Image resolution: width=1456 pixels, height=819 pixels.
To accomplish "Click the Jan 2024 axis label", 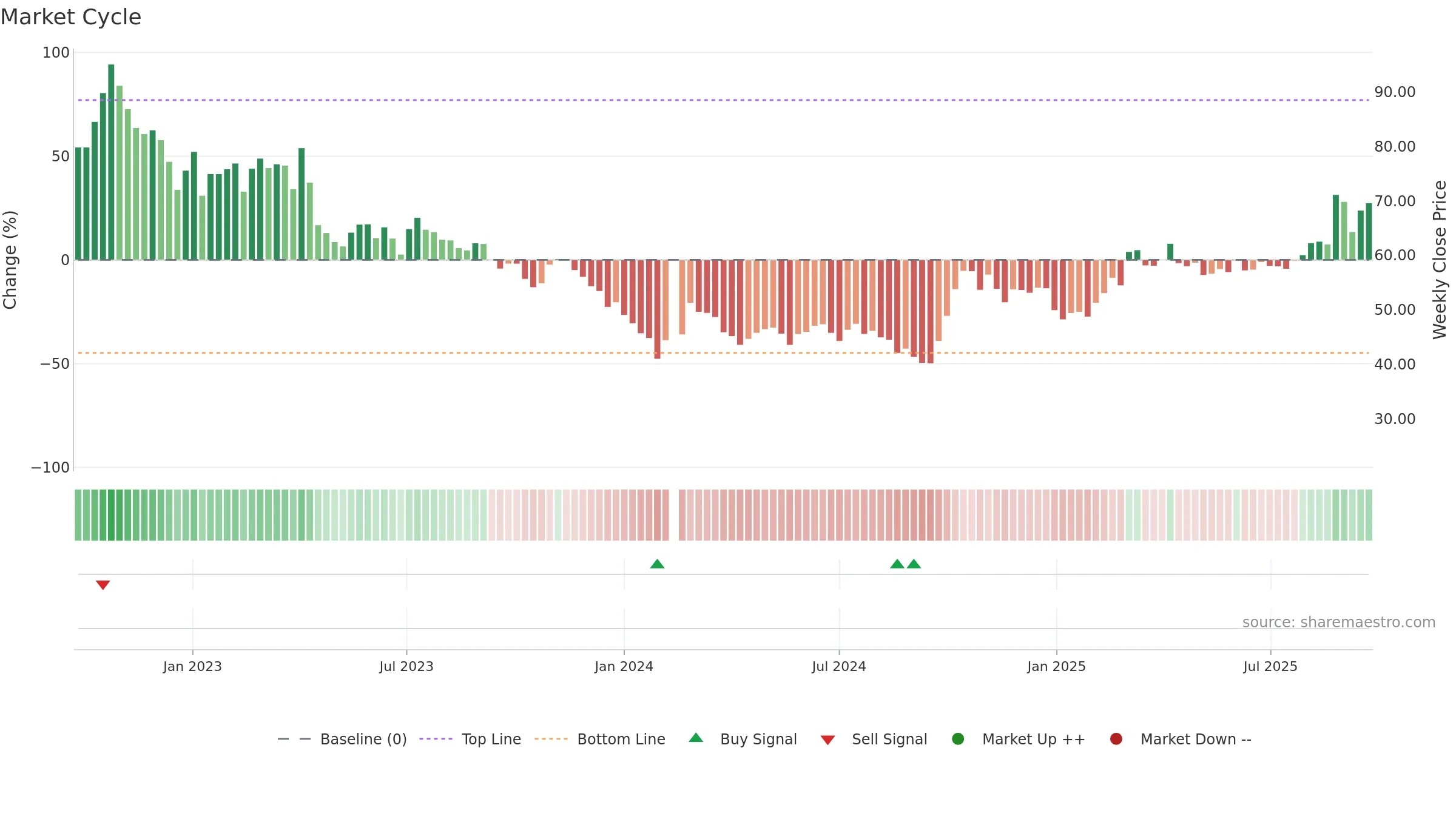I will (624, 667).
